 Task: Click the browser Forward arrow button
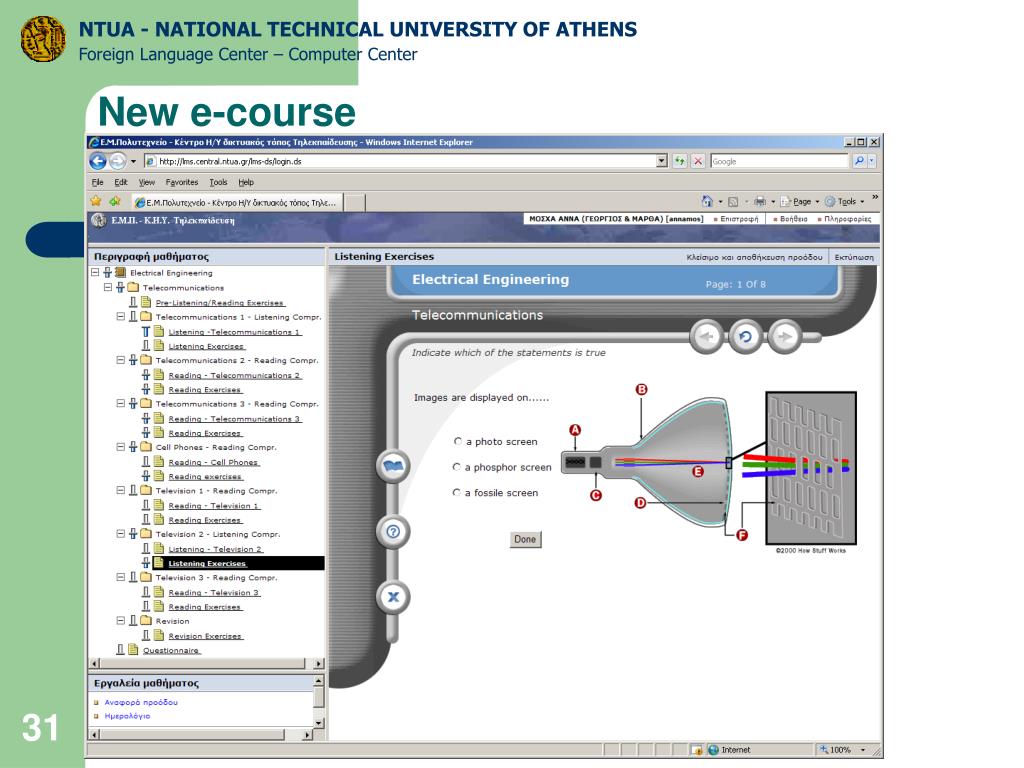118,161
